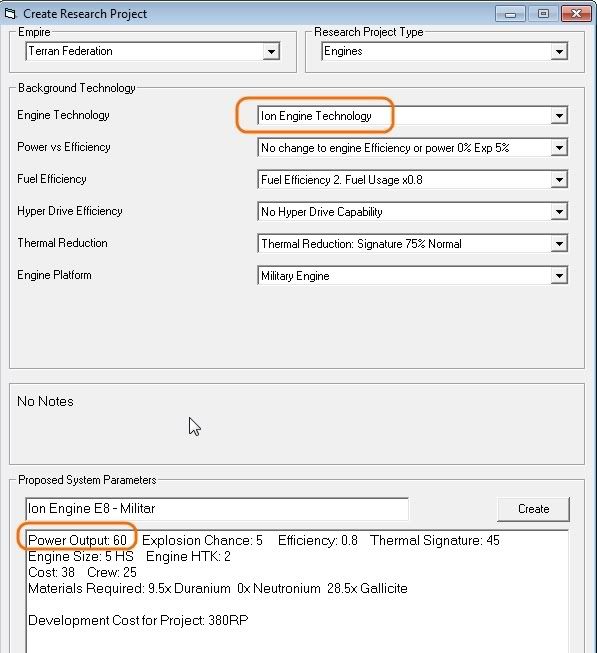This screenshot has width=597, height=653.
Task: Open the Empire dropdown arrow
Action: 271,52
